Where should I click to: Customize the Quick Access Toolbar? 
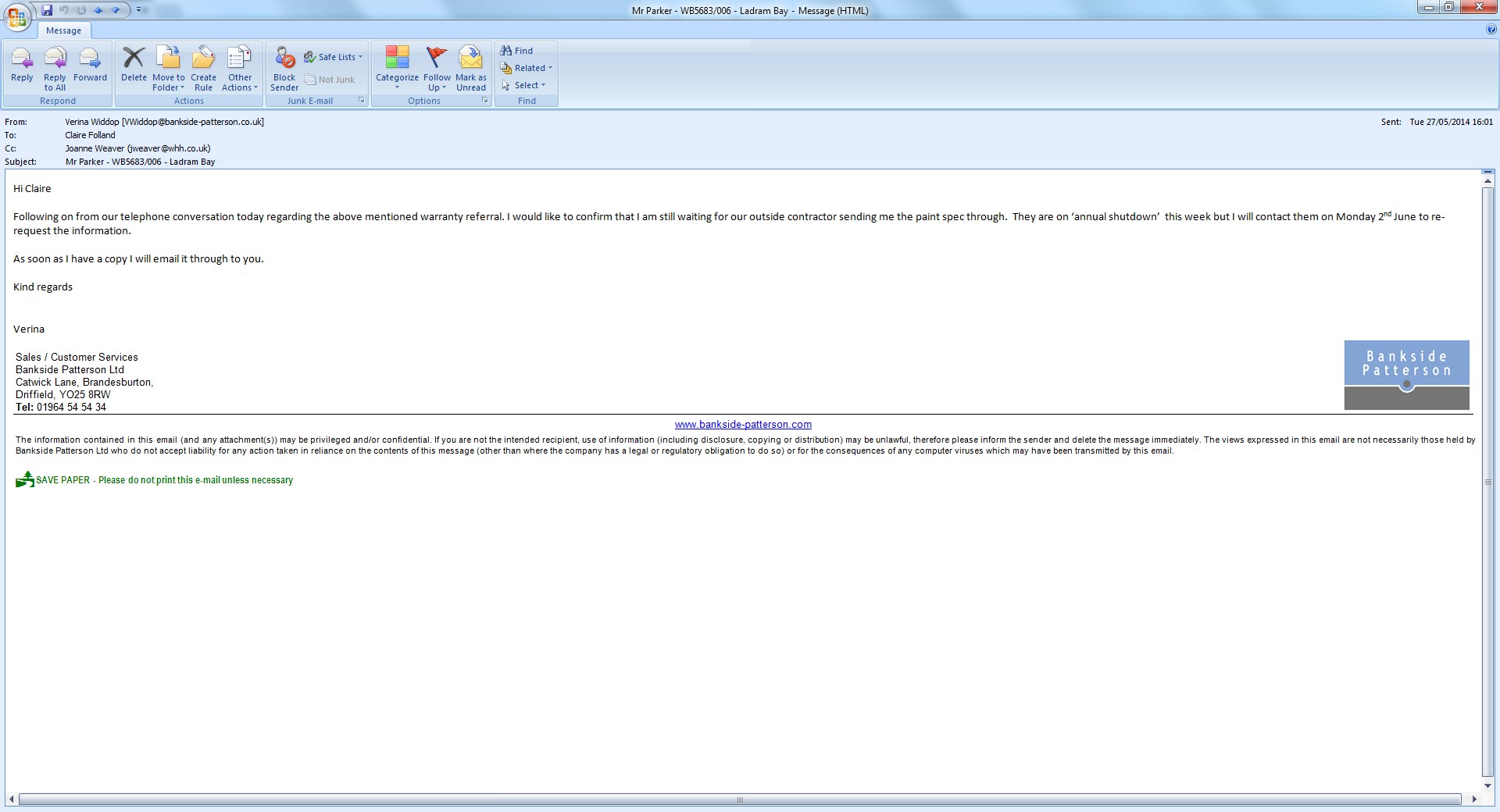pos(139,10)
